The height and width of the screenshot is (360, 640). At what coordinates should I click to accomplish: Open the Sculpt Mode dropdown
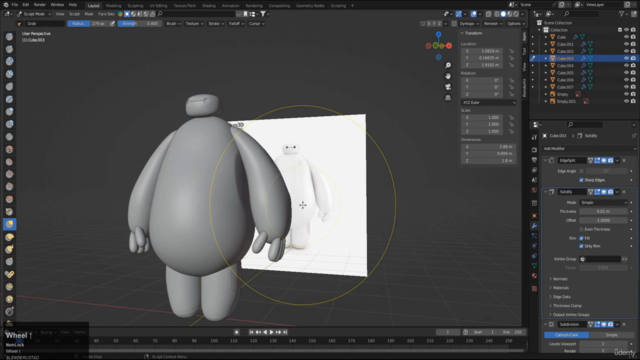[34, 14]
